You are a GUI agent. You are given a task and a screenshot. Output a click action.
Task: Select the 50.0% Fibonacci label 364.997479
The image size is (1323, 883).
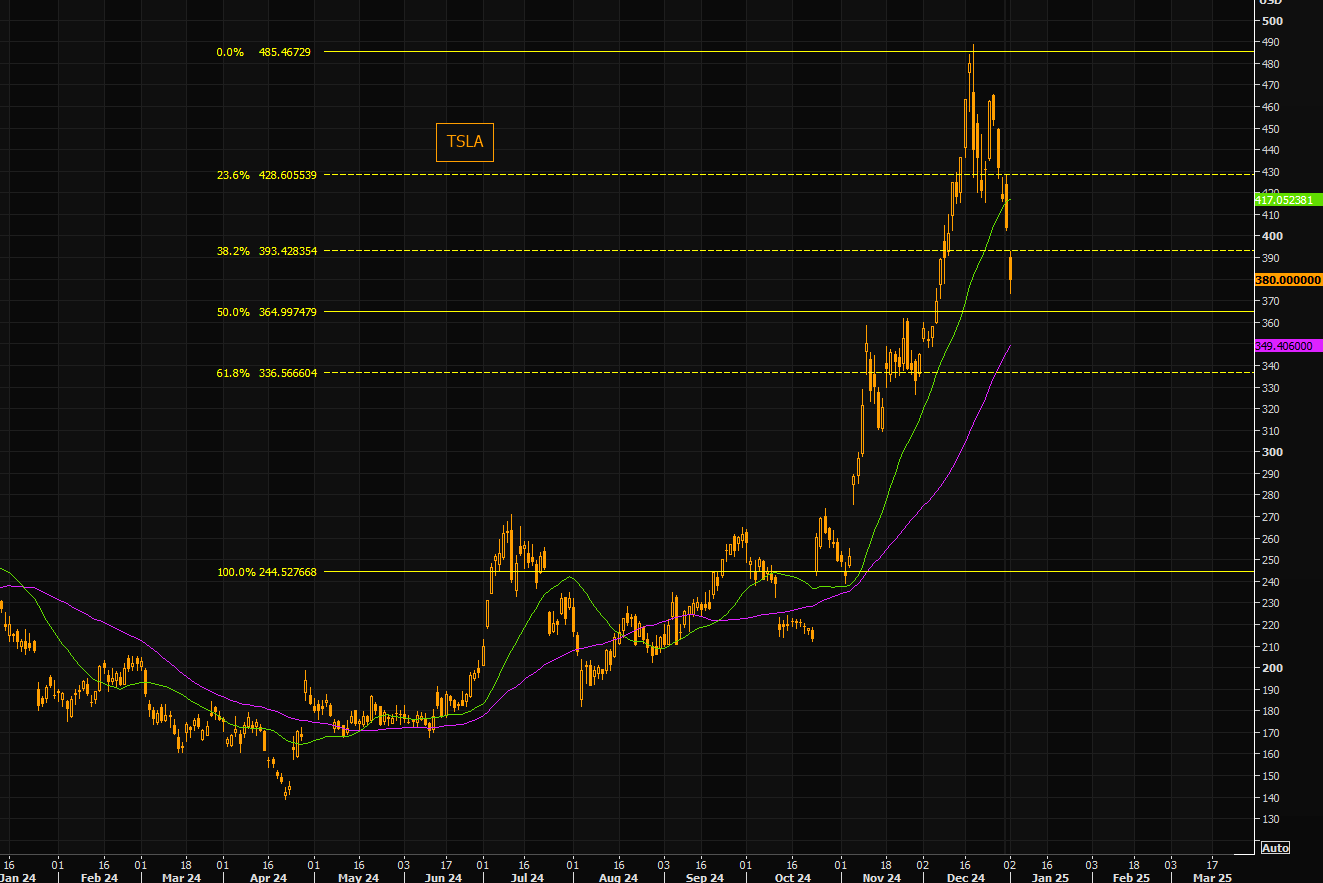[266, 312]
